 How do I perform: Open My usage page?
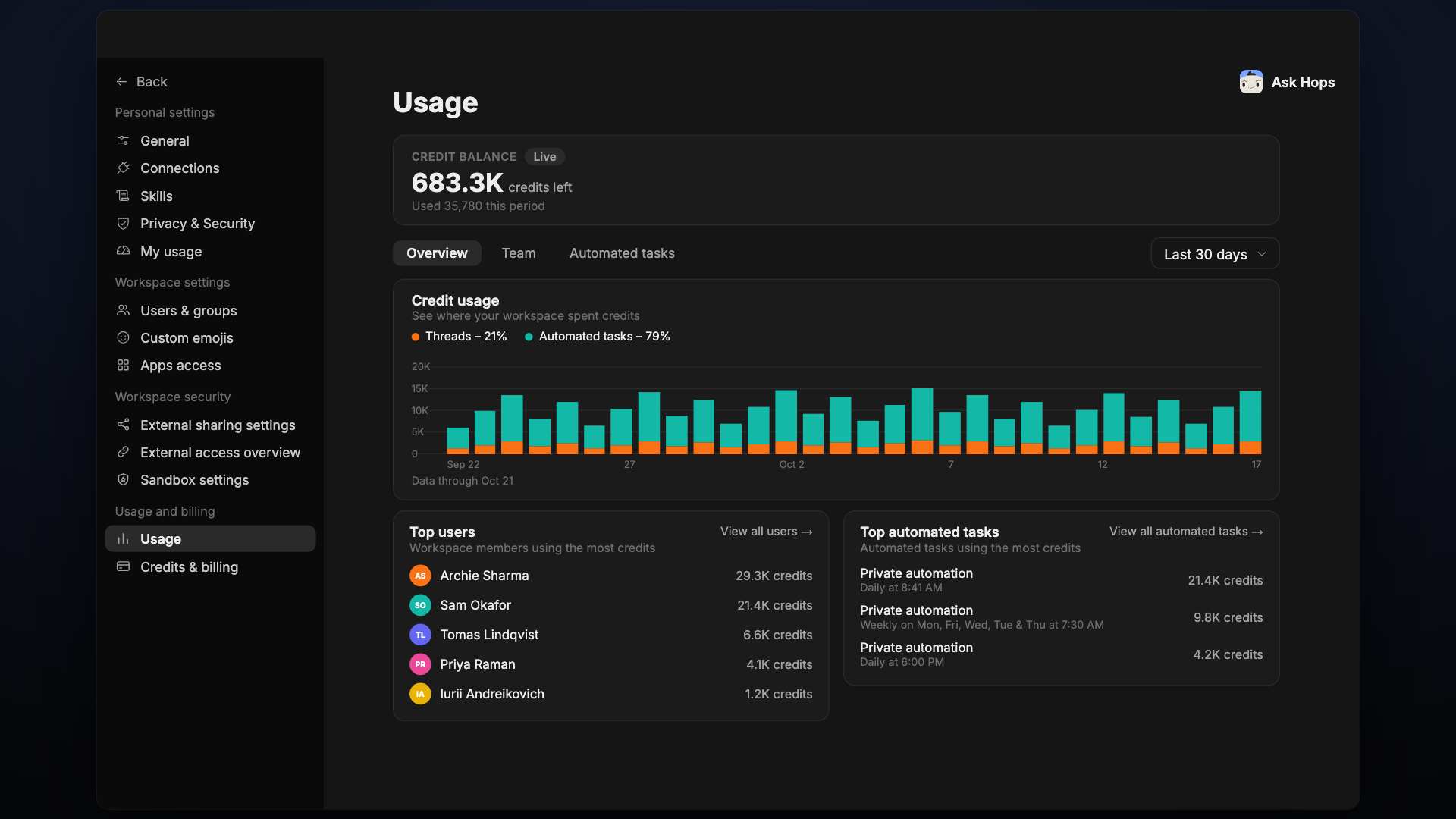pyautogui.click(x=210, y=251)
